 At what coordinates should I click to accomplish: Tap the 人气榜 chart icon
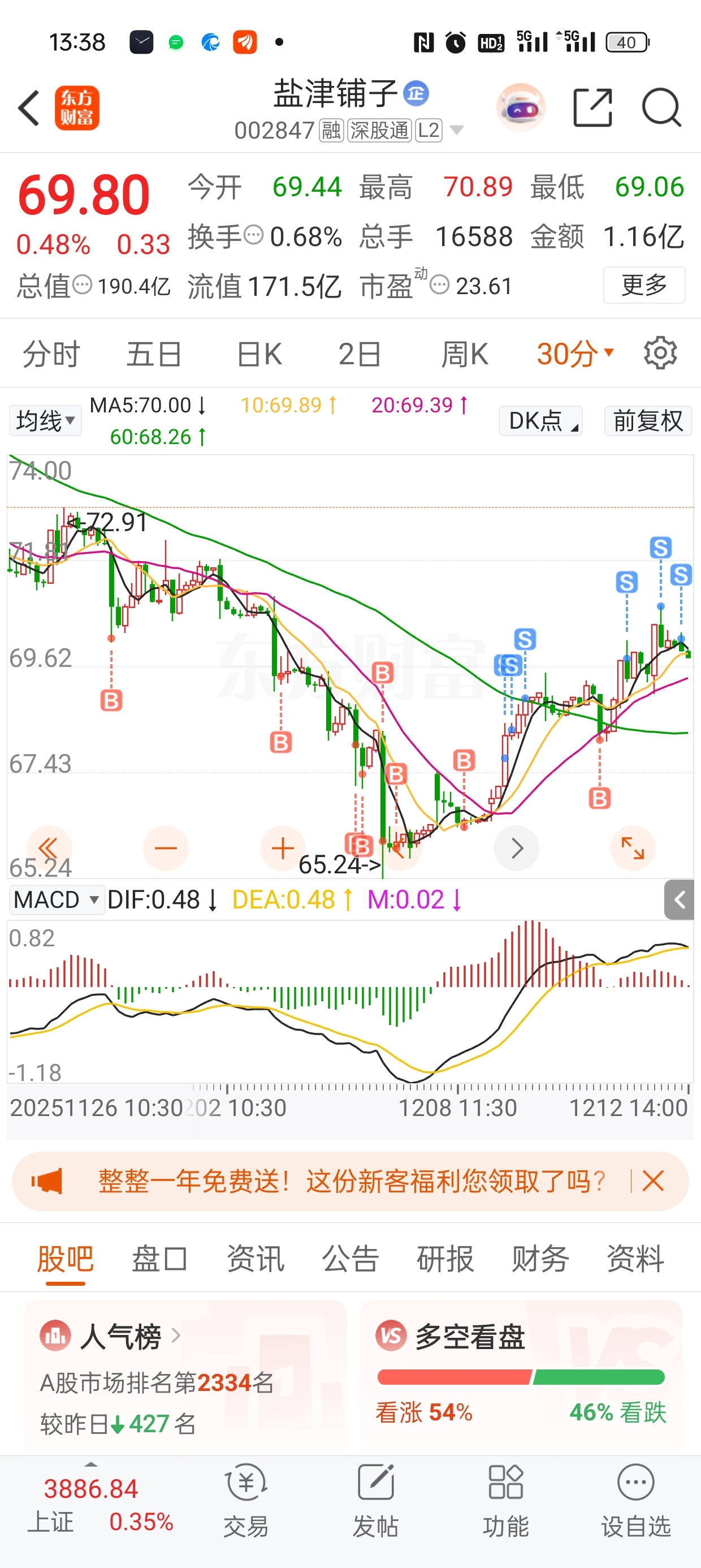pos(55,1337)
